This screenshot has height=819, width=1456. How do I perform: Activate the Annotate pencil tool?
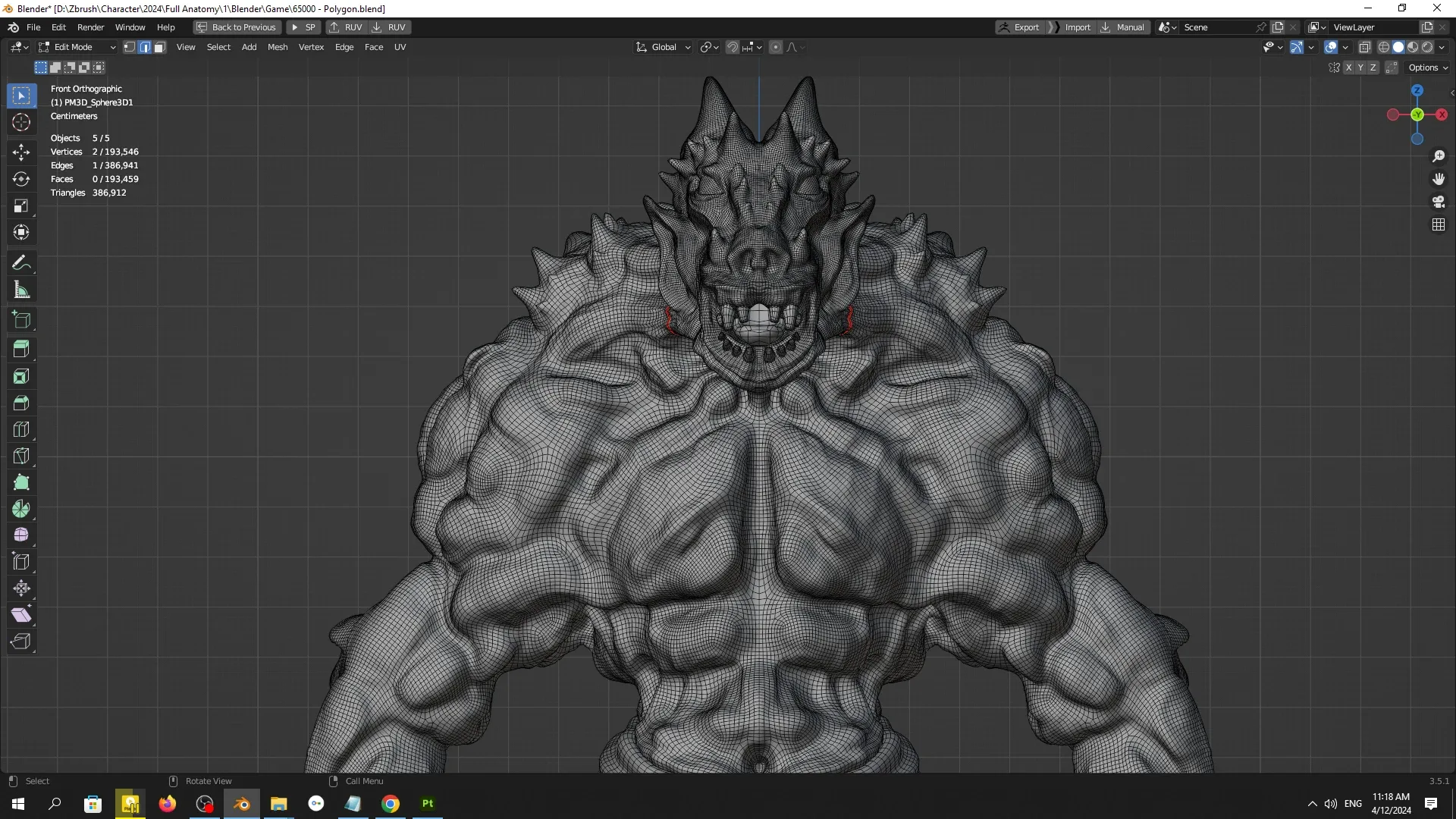pos(21,263)
